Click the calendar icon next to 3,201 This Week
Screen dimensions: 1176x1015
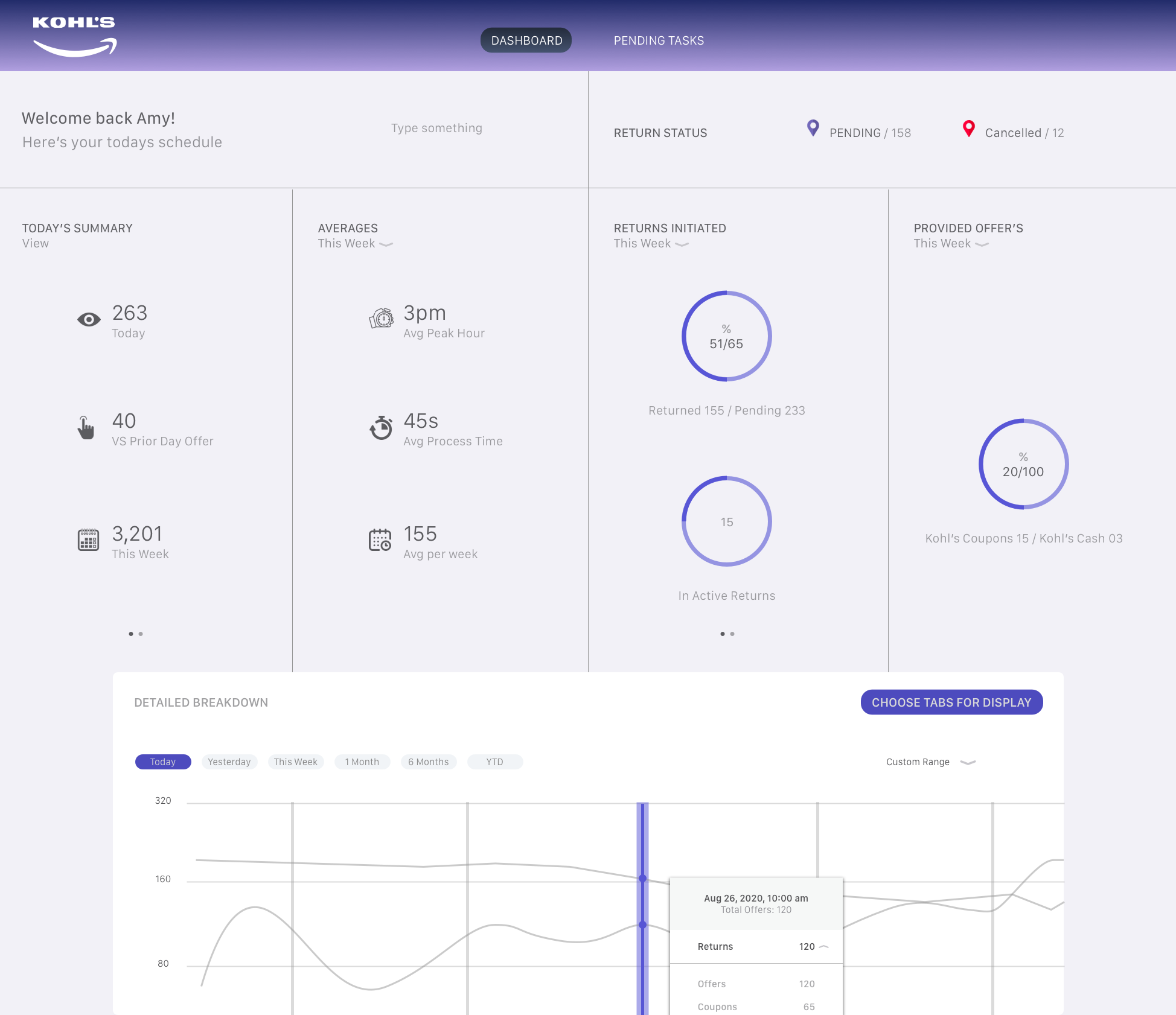88,539
